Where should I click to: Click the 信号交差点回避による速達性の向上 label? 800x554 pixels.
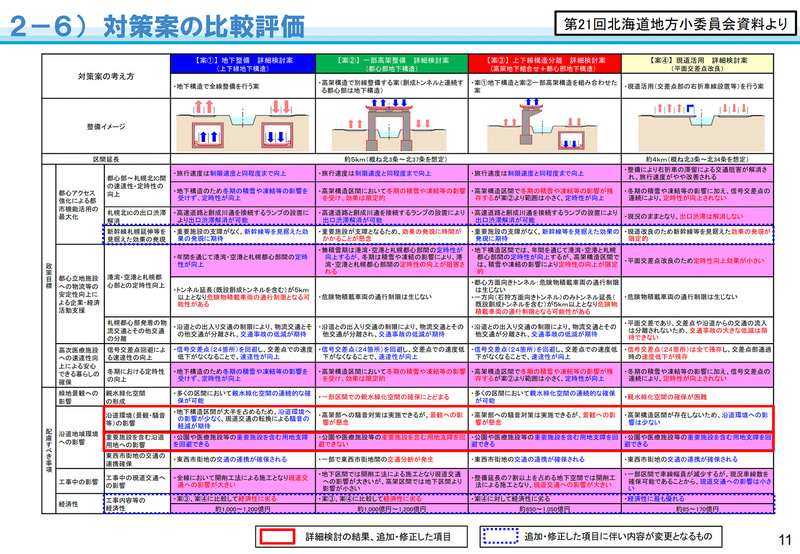coord(137,353)
